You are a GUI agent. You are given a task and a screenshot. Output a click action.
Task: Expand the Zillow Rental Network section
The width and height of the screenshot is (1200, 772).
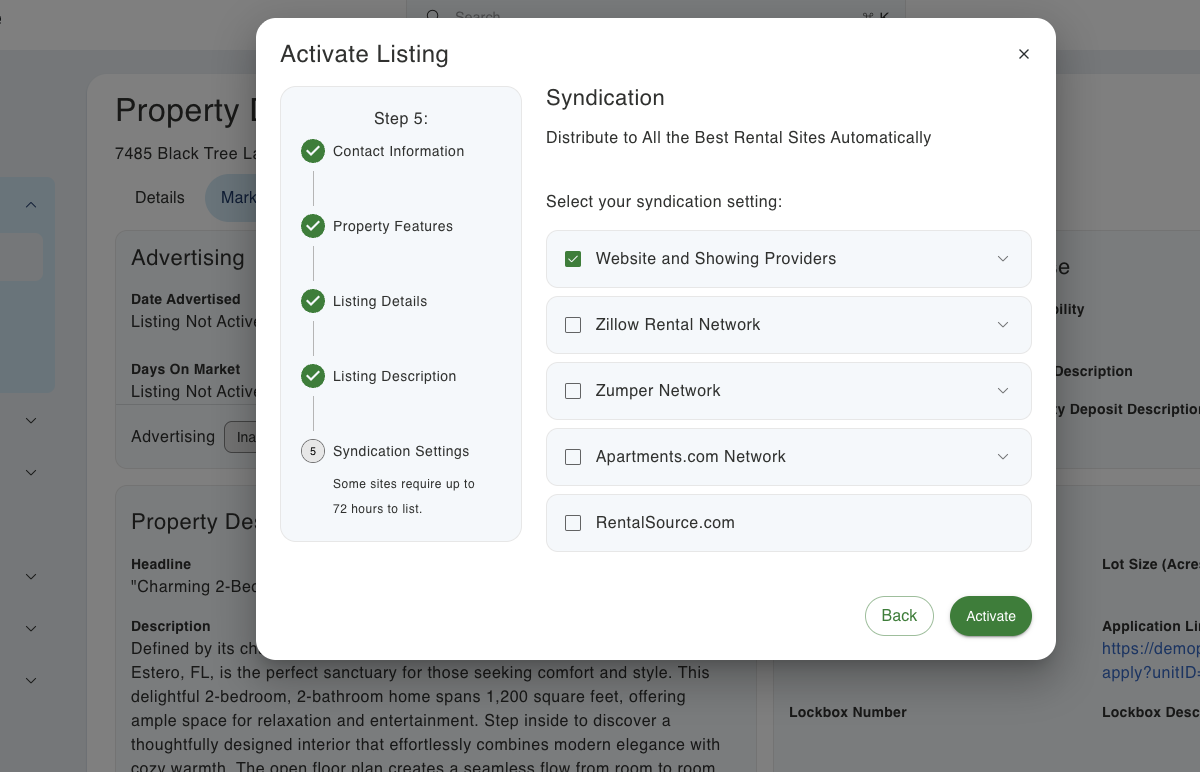click(x=1003, y=325)
